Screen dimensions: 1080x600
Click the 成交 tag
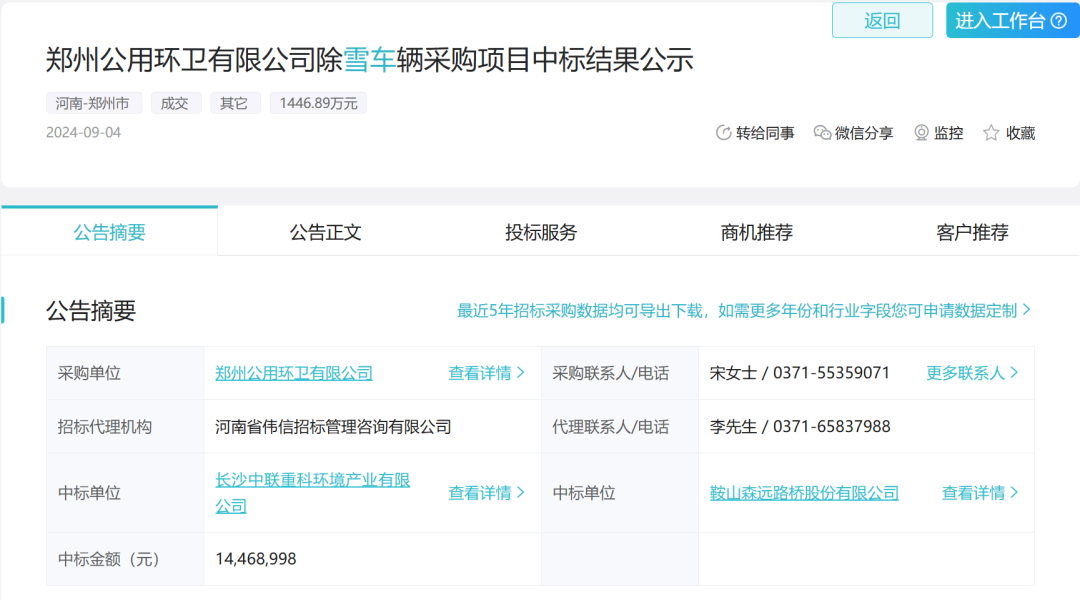tap(176, 103)
